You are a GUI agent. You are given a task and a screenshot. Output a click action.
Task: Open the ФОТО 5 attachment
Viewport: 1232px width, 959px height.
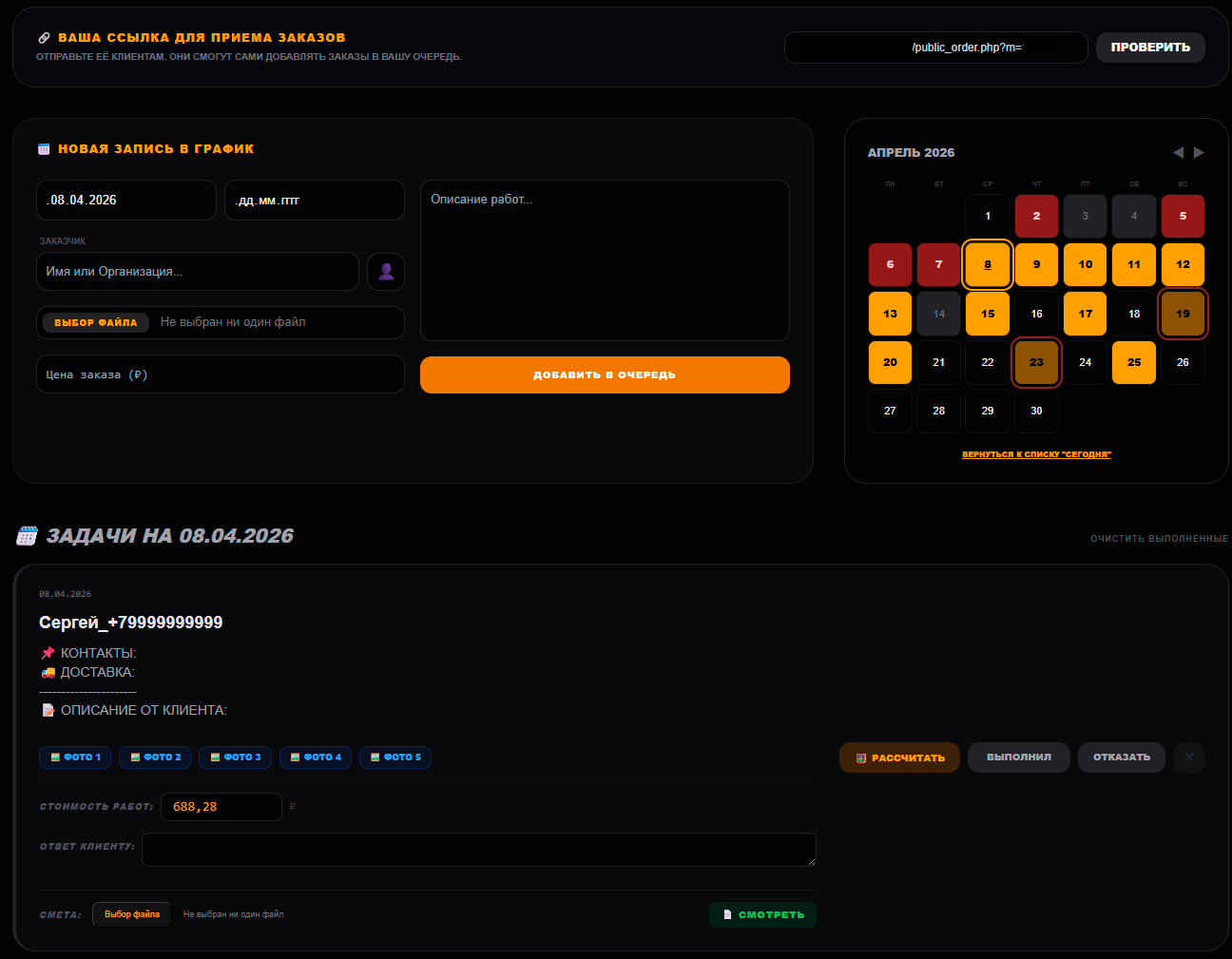point(395,758)
